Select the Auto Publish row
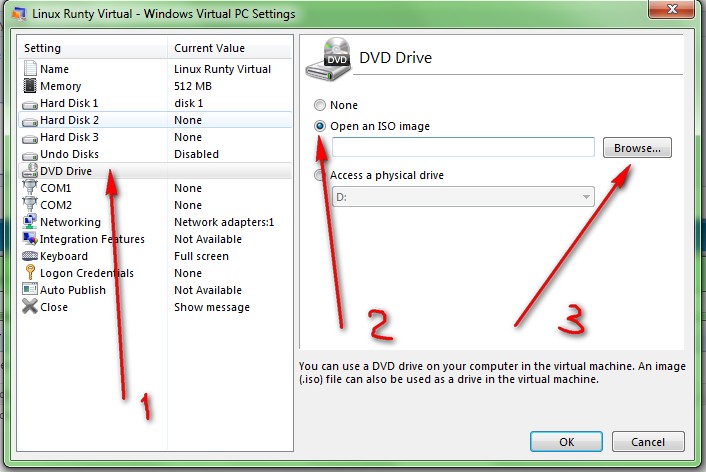This screenshot has width=706, height=472. coord(155,290)
